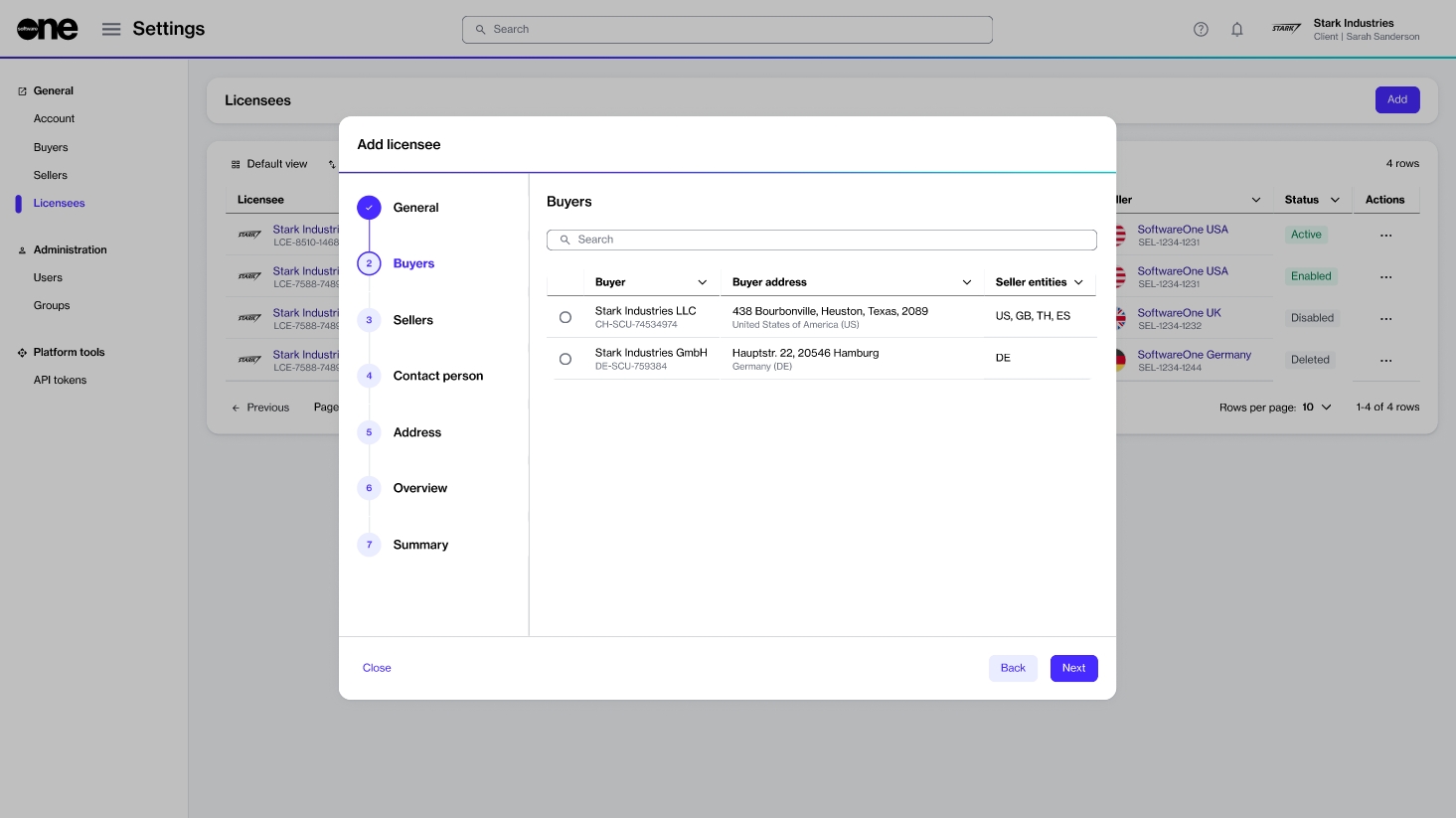Click the Buyers search field
Image resolution: width=1456 pixels, height=818 pixels.
(822, 240)
